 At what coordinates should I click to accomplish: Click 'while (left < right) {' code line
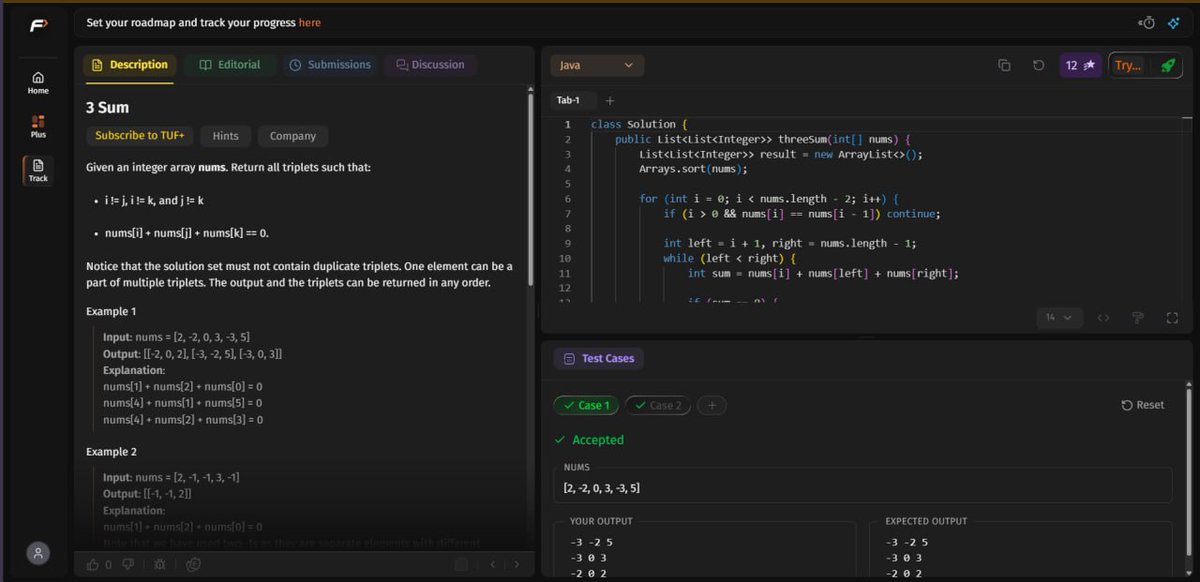pos(729,258)
